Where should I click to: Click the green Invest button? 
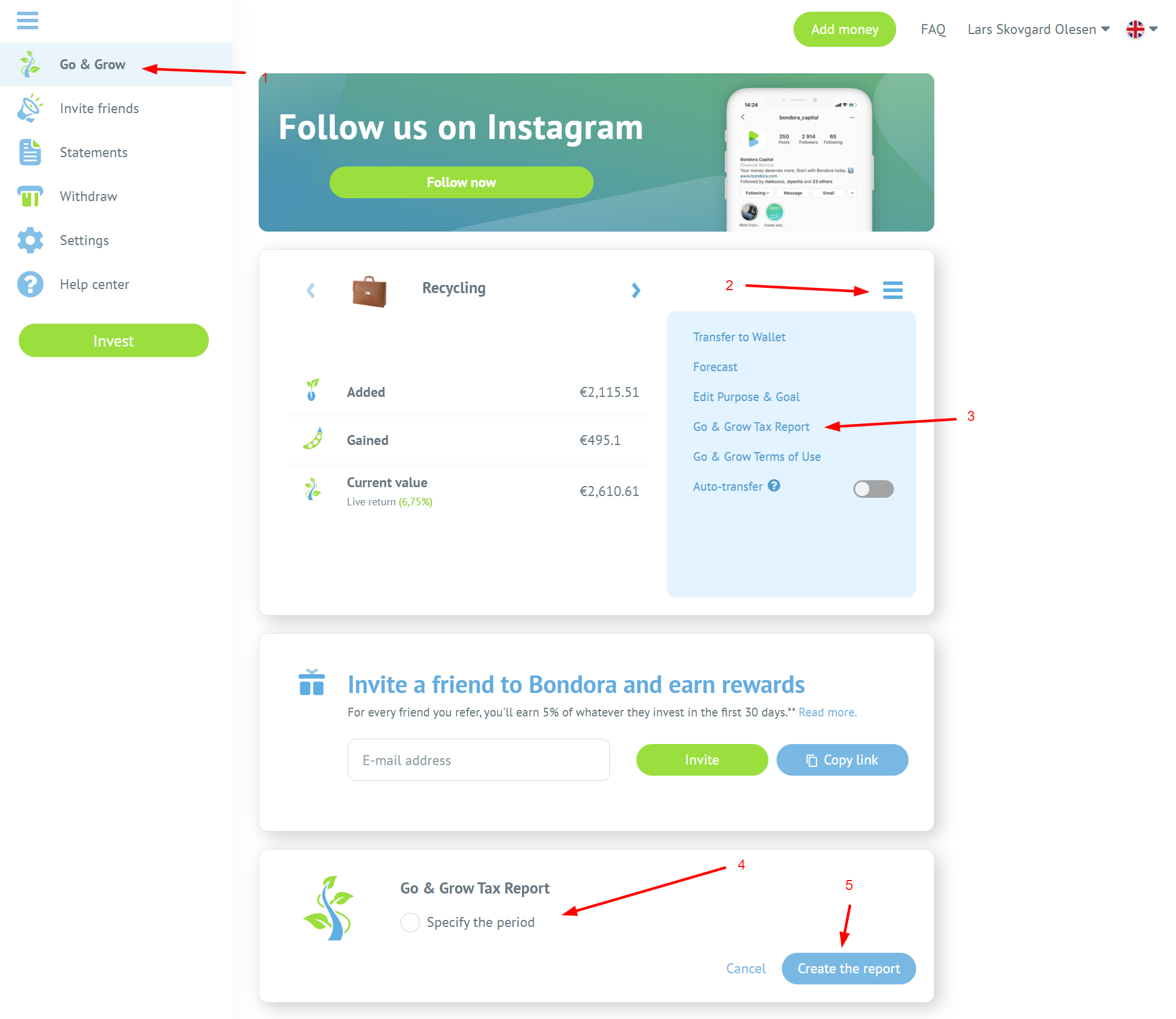(x=112, y=341)
